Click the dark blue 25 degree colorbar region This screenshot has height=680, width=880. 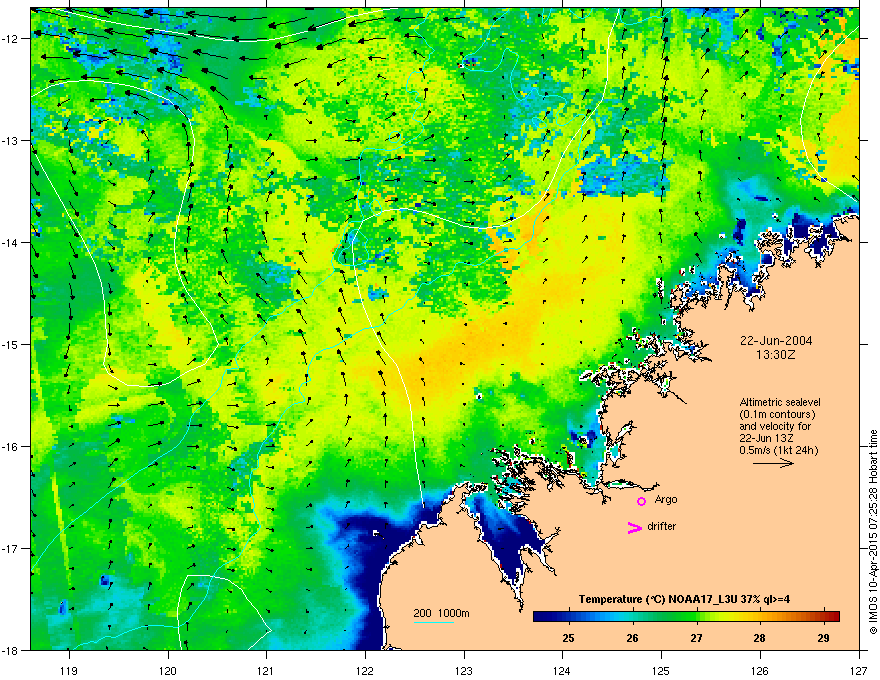[568, 616]
